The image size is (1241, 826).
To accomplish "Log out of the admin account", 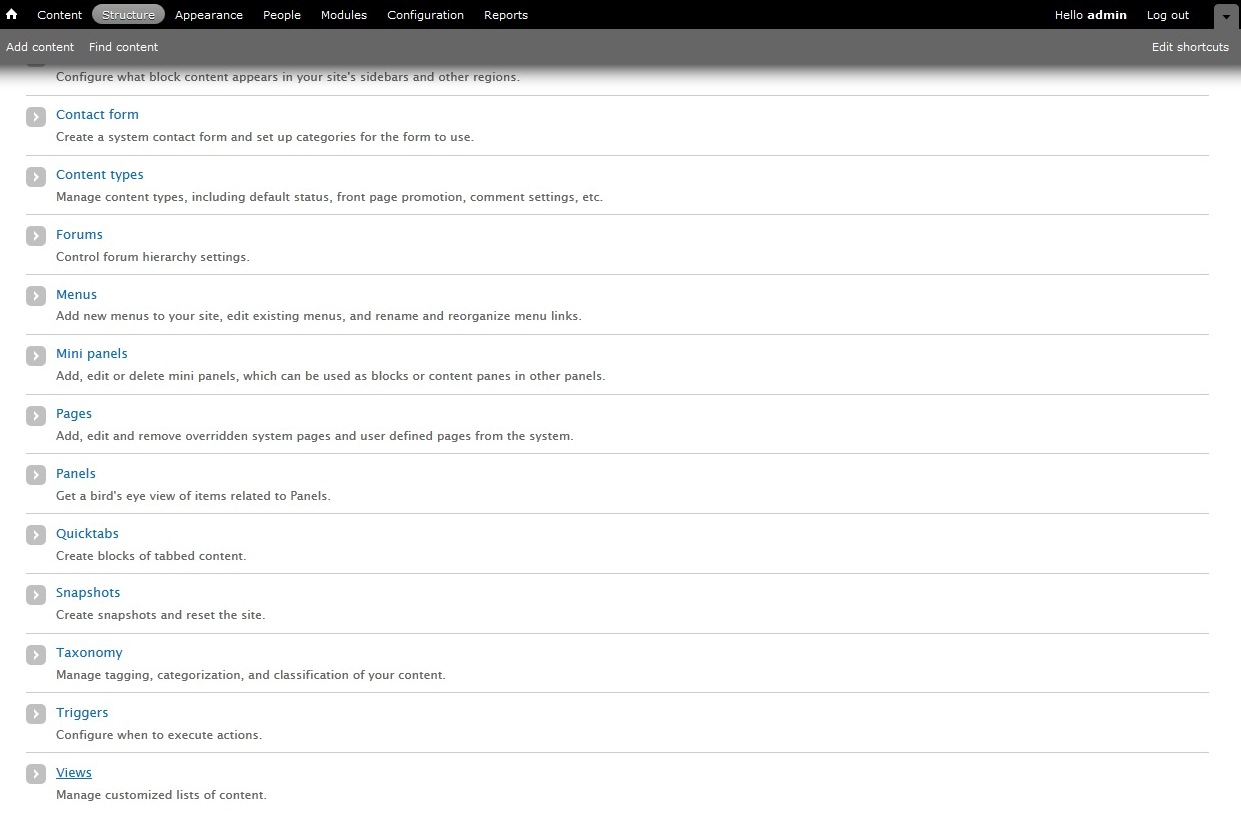I will (1167, 15).
